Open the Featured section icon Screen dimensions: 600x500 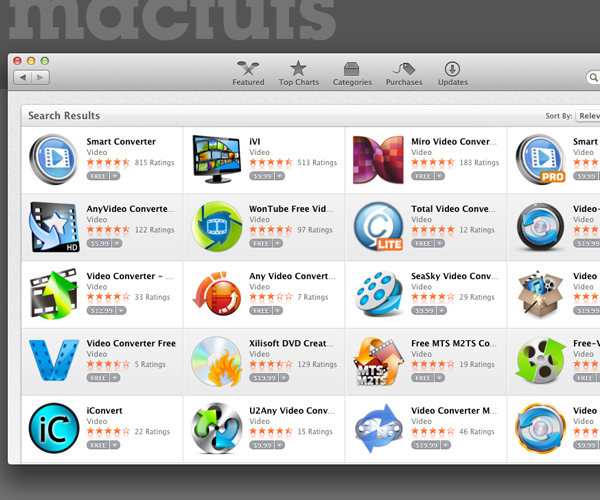click(248, 69)
